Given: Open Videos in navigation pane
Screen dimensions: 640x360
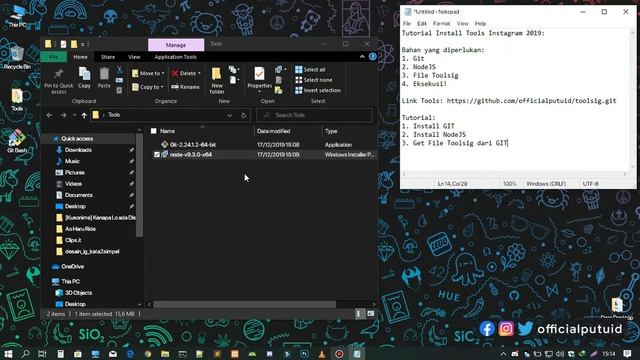Looking at the screenshot, I should click(73, 184).
